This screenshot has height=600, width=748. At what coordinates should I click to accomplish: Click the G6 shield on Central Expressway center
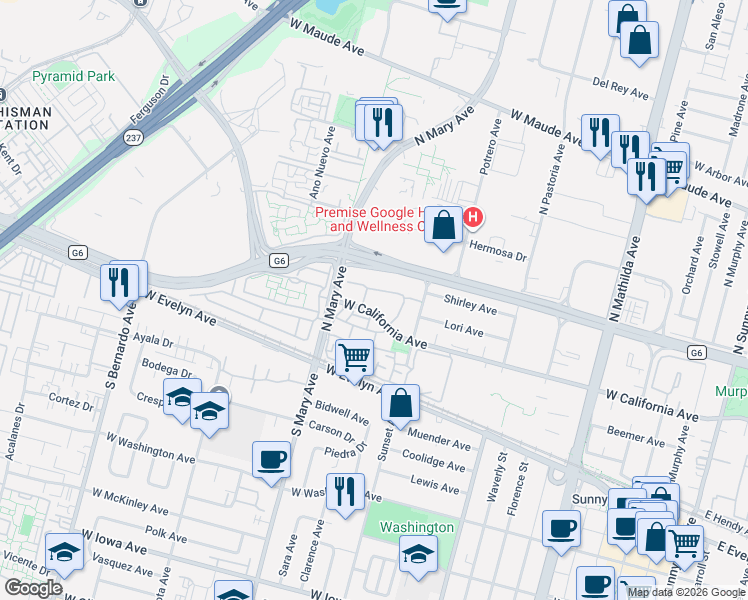tap(279, 260)
